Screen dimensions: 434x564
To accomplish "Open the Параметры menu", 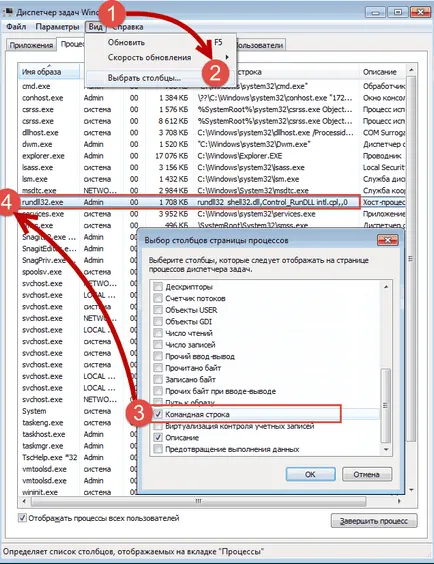I will 58,27.
